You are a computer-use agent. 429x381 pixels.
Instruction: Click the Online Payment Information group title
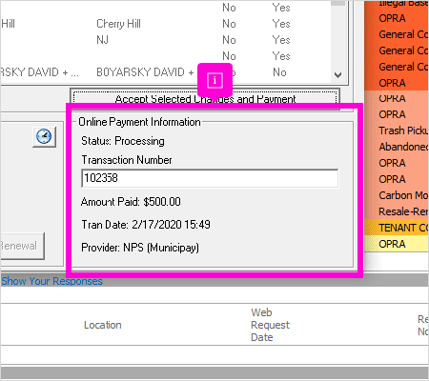click(139, 122)
